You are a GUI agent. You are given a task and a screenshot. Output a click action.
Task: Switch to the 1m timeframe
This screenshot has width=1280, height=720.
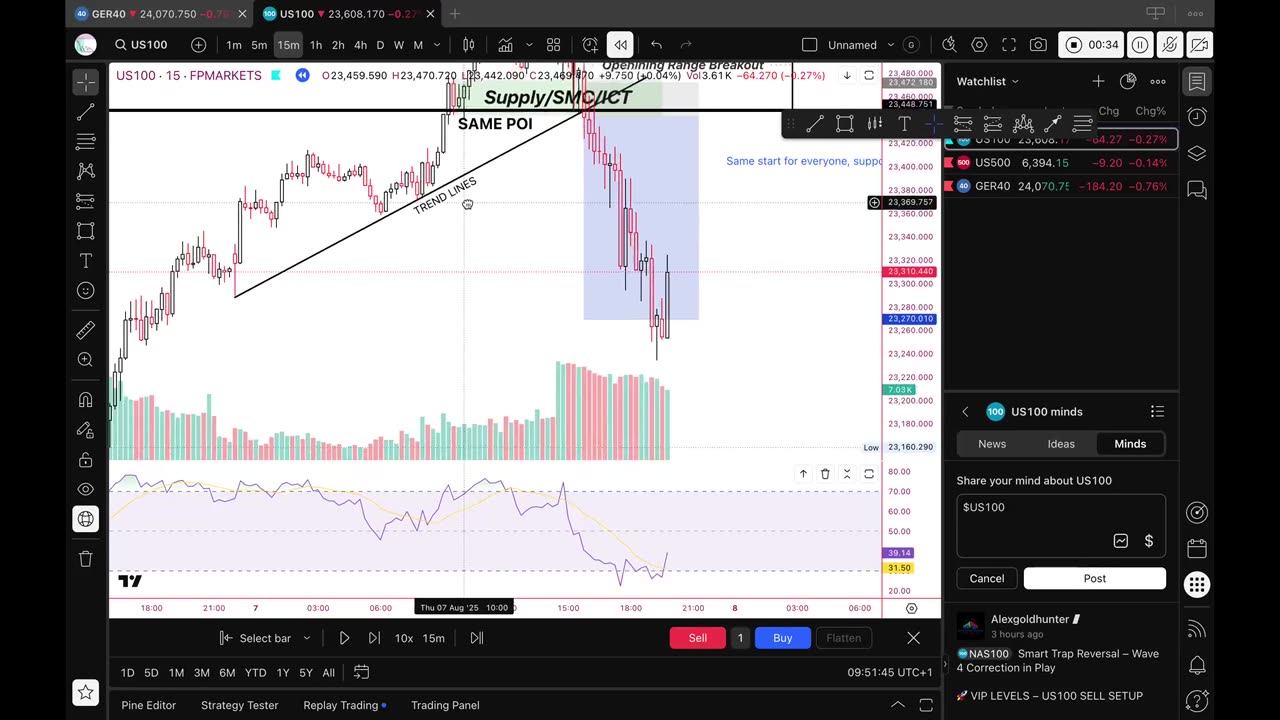[234, 45]
